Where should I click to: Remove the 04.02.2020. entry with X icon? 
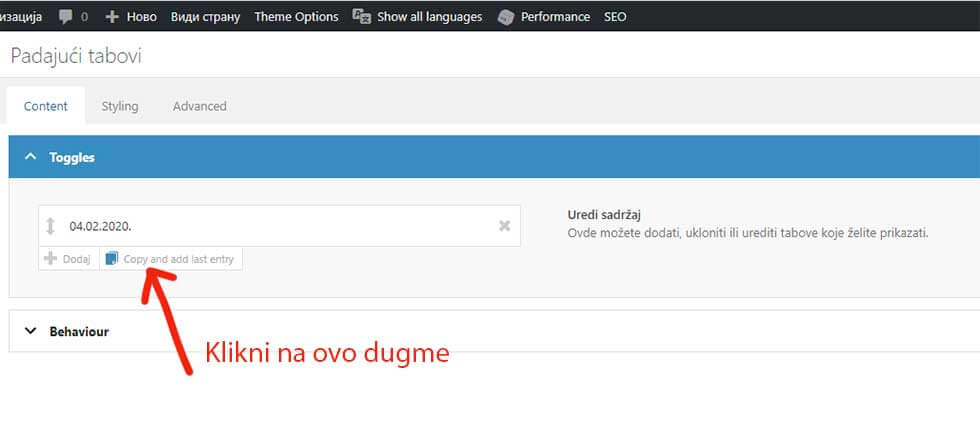pyautogui.click(x=504, y=226)
